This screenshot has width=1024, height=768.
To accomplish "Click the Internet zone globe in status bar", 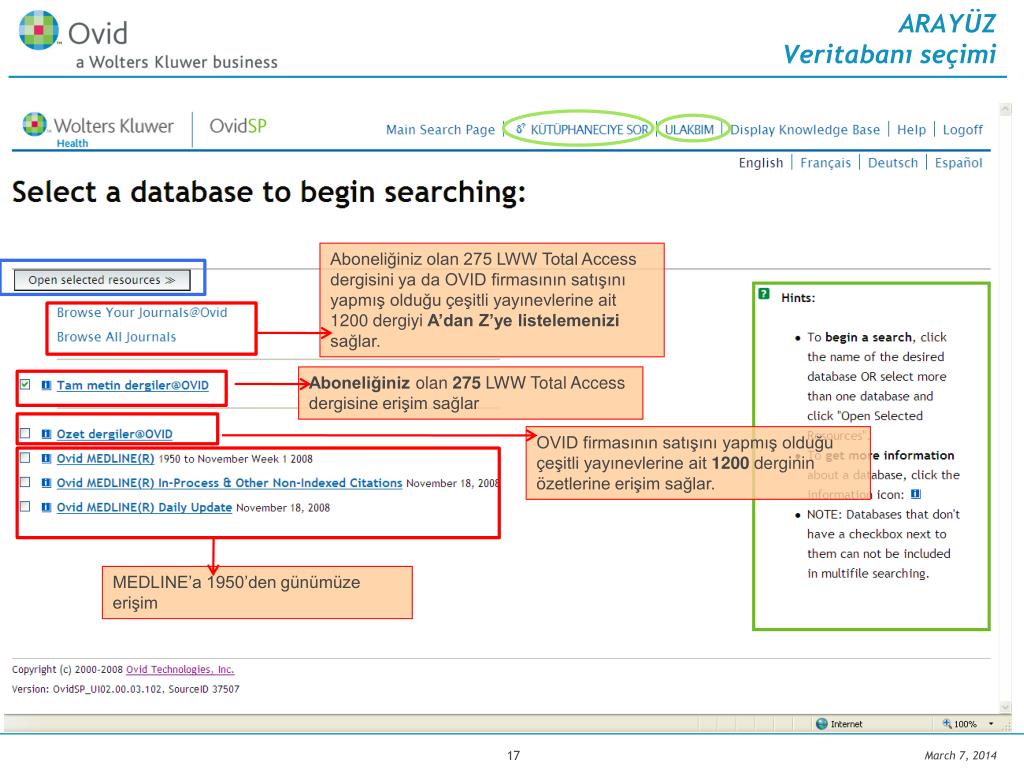I will (x=822, y=724).
